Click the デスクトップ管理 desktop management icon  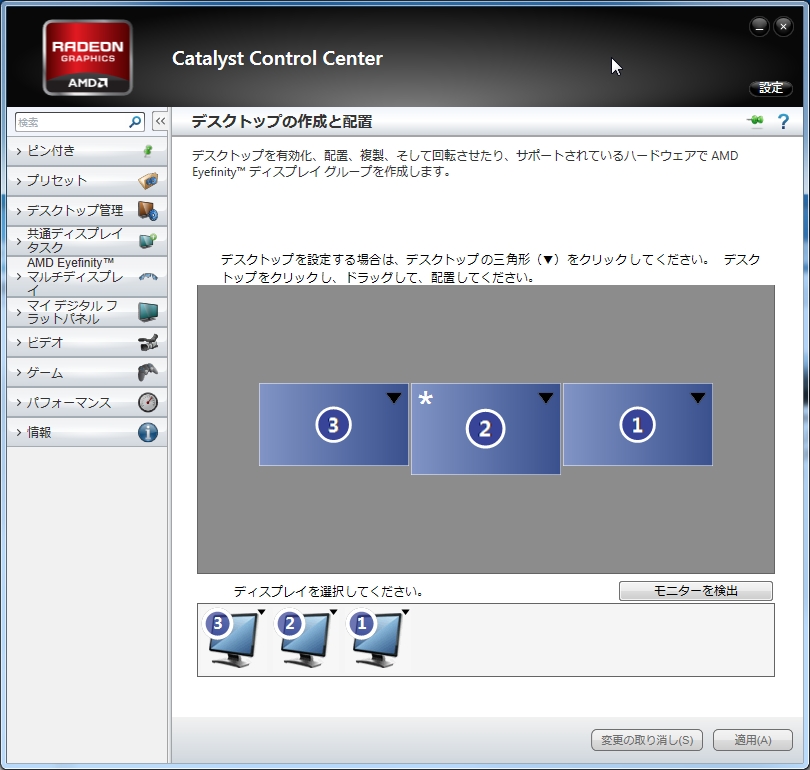148,211
